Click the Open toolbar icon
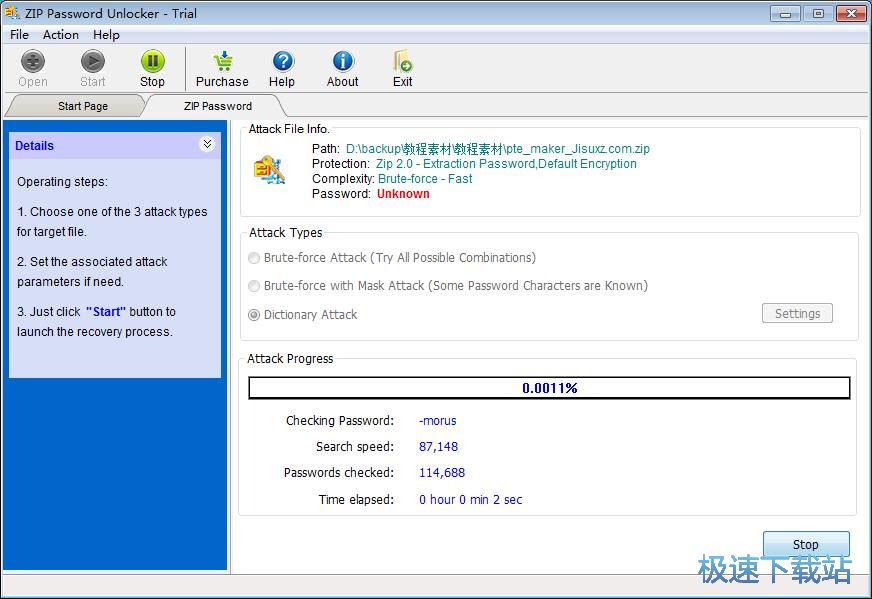 tap(33, 63)
